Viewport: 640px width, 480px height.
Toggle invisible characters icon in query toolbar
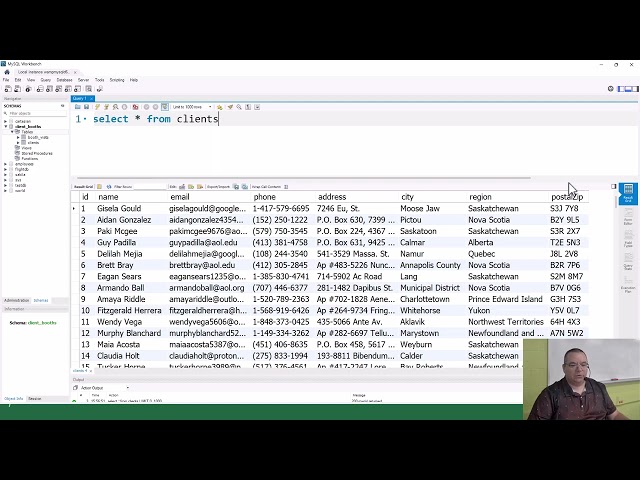point(248,107)
